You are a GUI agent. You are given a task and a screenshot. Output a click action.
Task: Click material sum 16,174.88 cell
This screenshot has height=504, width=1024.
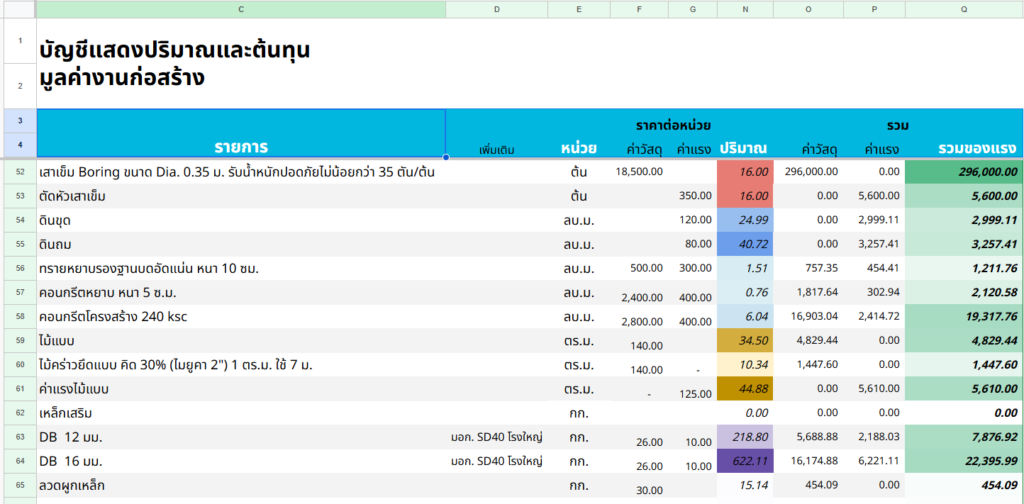(808, 462)
